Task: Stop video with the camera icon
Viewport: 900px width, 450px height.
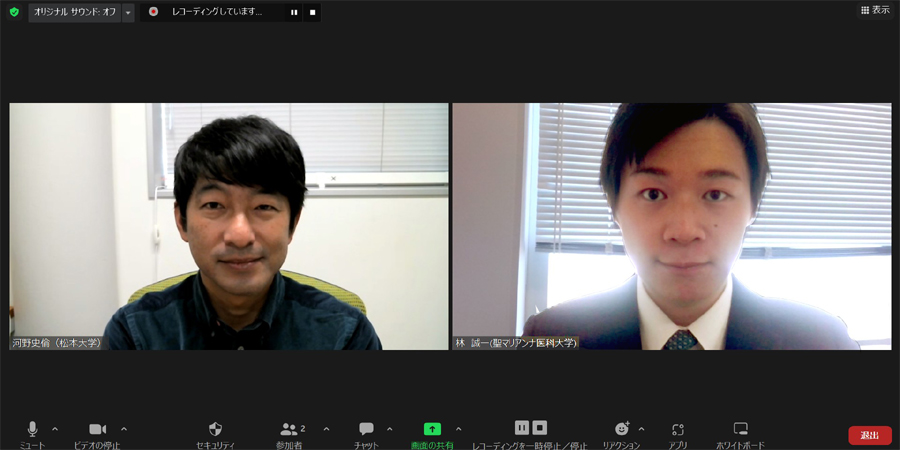Action: 97,429
